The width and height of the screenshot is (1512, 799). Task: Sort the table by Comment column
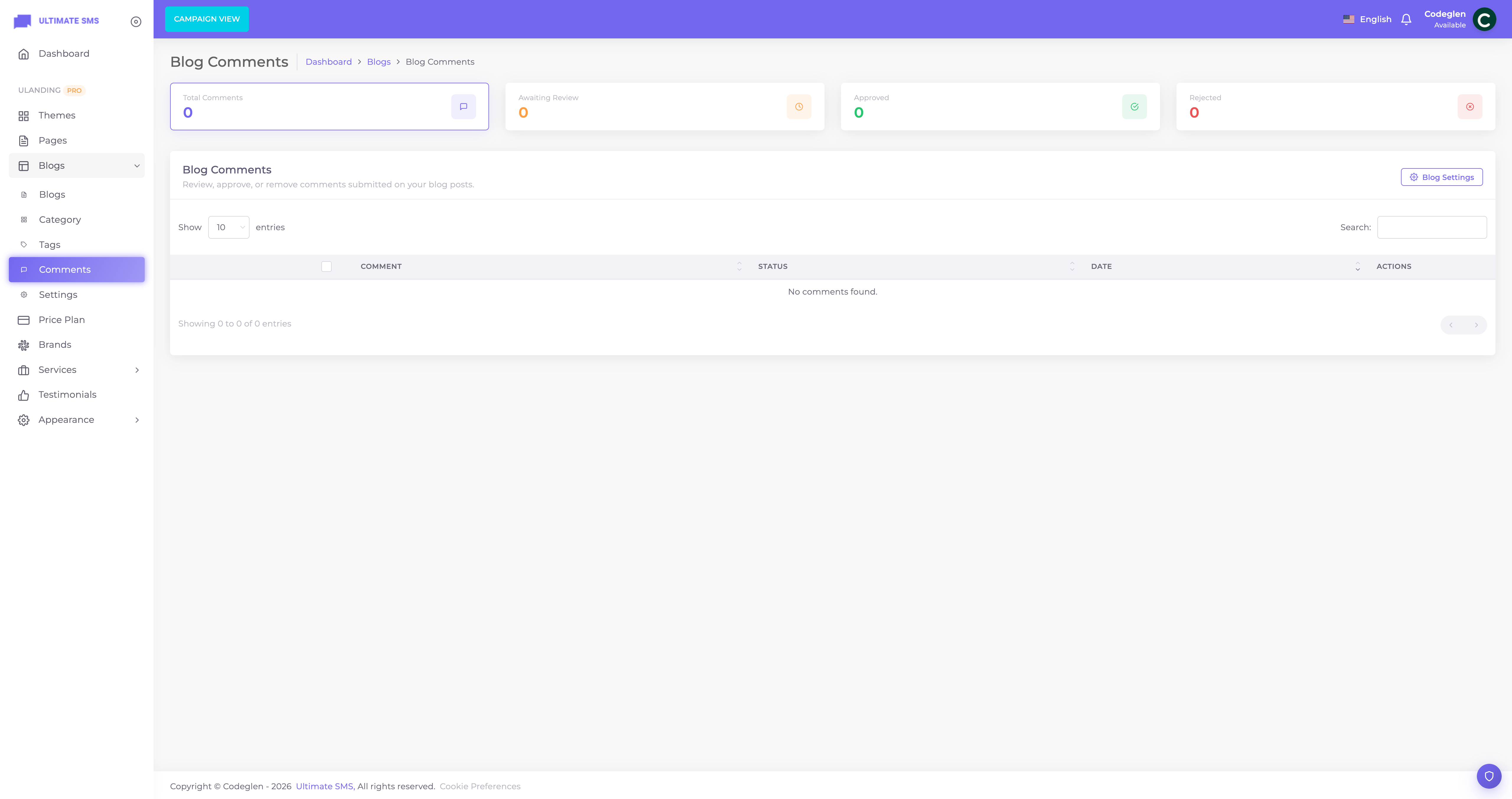tap(550, 267)
